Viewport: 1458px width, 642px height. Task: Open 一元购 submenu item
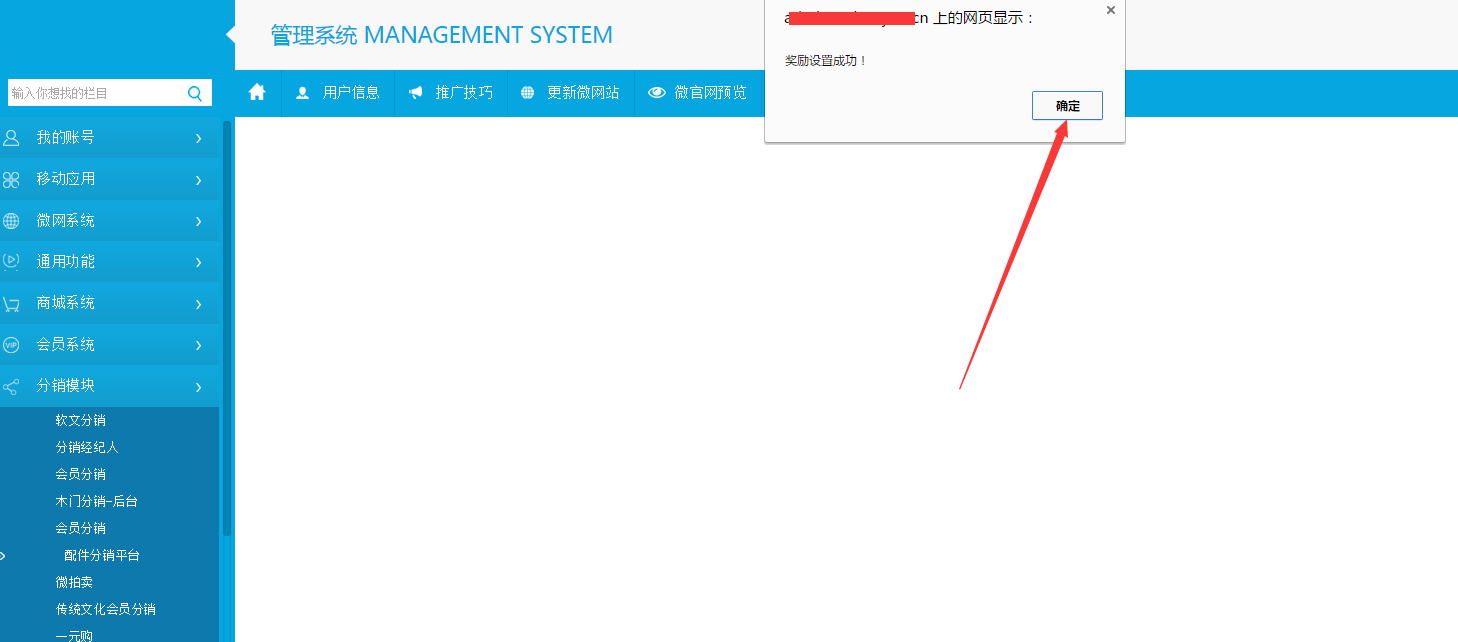click(x=74, y=635)
